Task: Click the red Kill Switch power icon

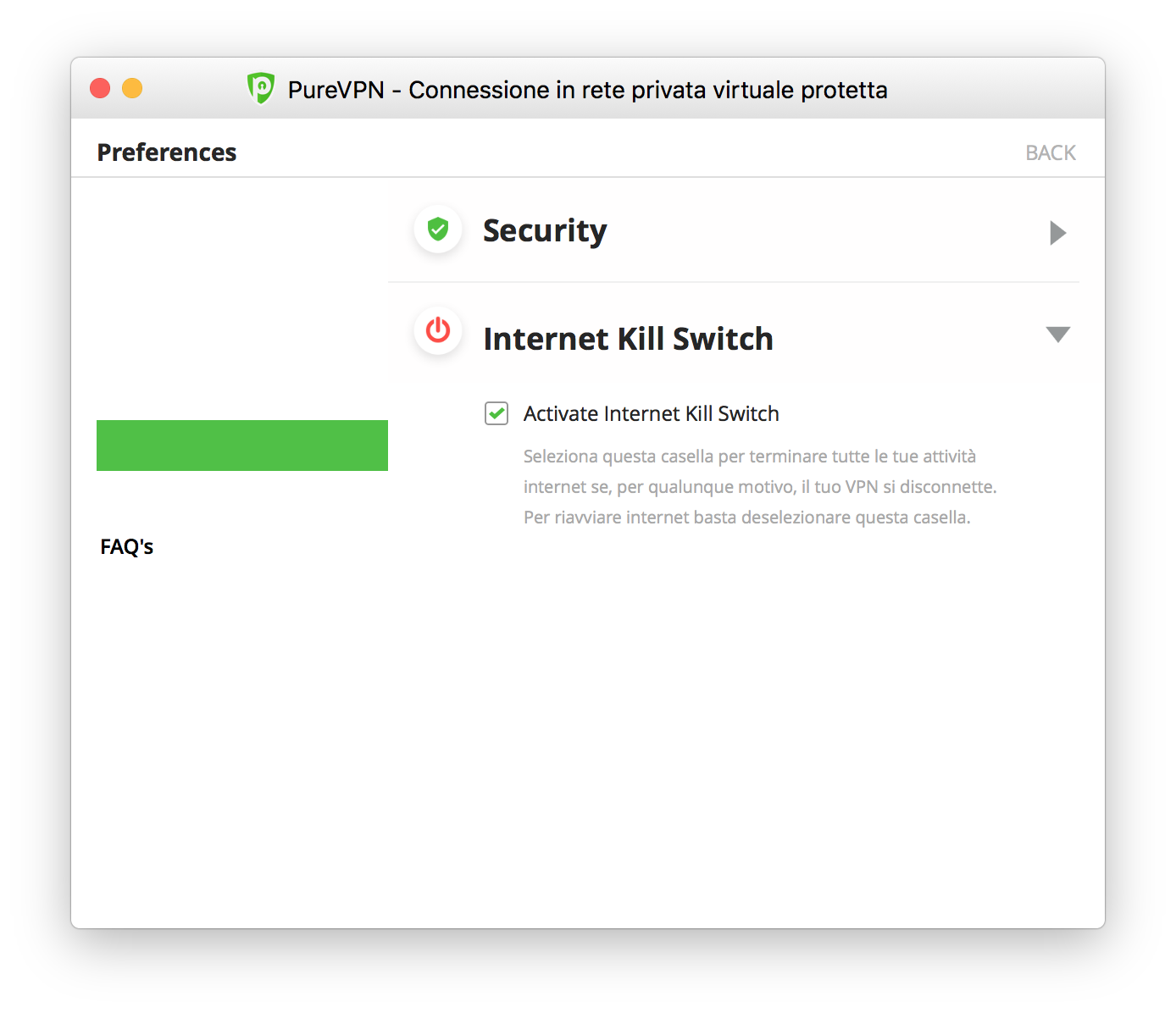Action: click(438, 330)
